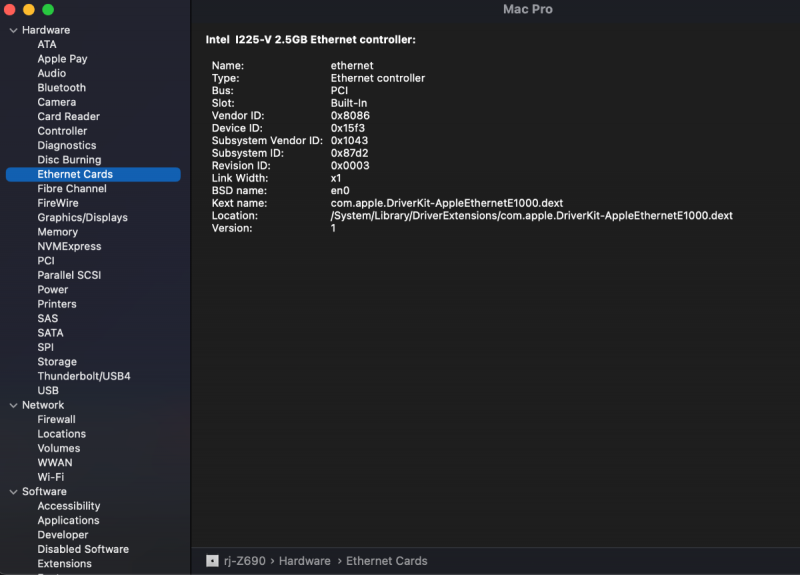The width and height of the screenshot is (800, 575).
Task: Open Accessibility under Software
Action: click(x=69, y=506)
